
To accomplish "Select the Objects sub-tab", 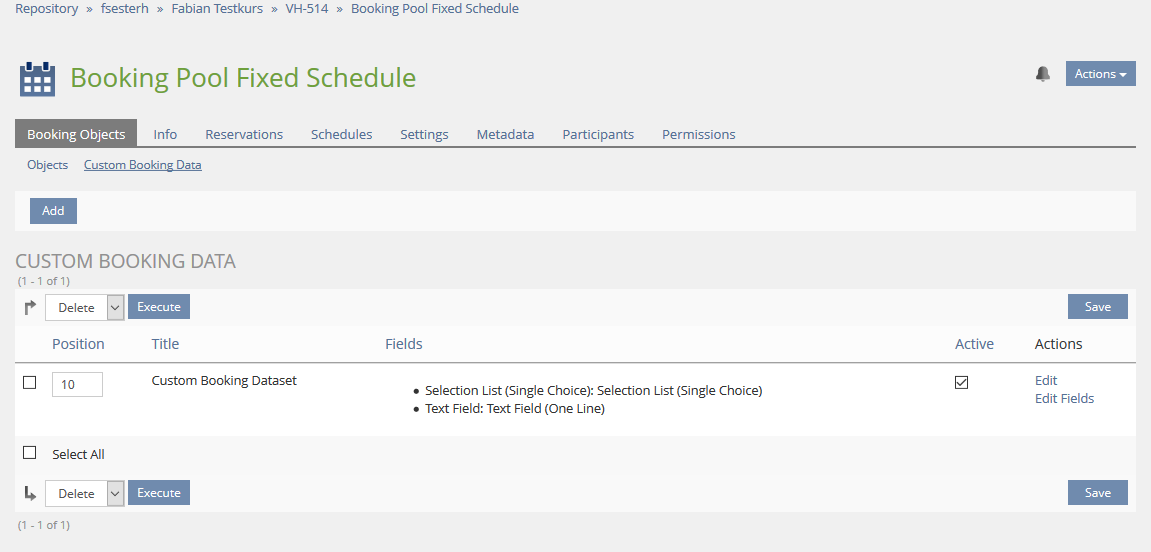I will pos(47,165).
